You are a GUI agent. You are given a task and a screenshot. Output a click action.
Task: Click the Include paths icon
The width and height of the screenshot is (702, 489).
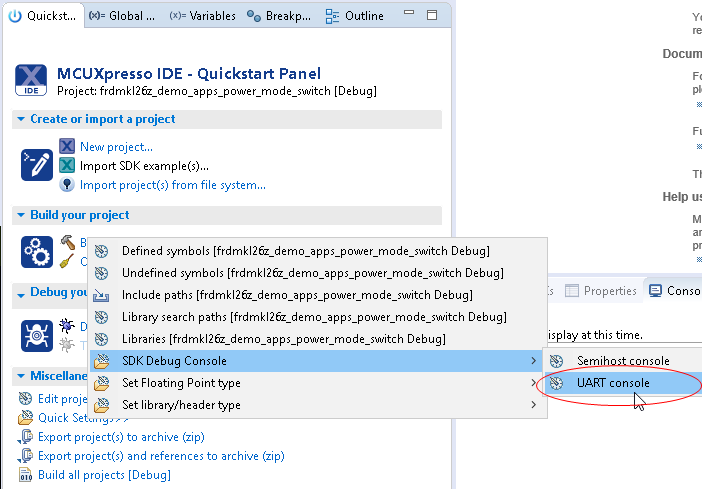tap(101, 295)
